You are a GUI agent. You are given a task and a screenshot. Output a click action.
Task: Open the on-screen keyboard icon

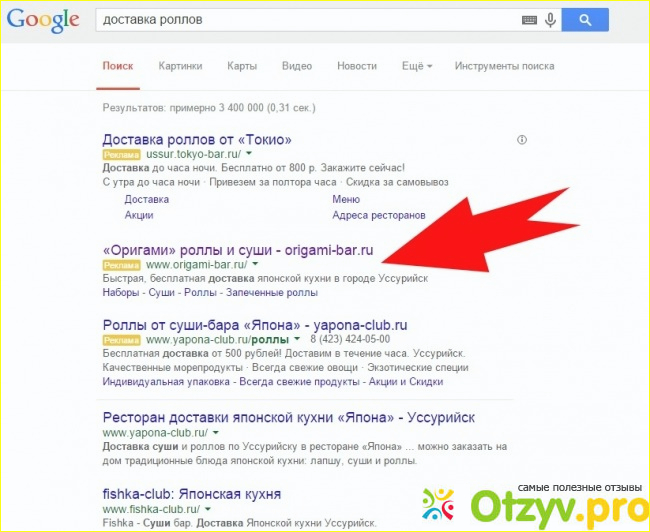point(529,20)
